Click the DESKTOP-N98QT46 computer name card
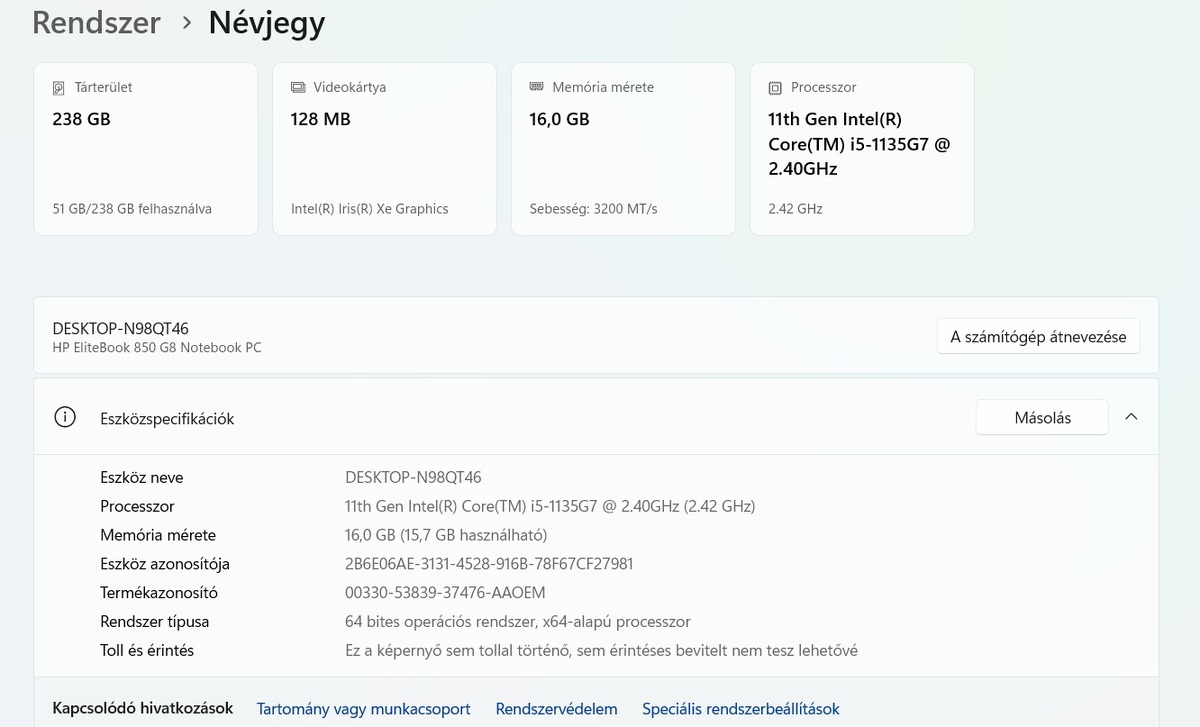This screenshot has height=727, width=1200. pos(400,337)
